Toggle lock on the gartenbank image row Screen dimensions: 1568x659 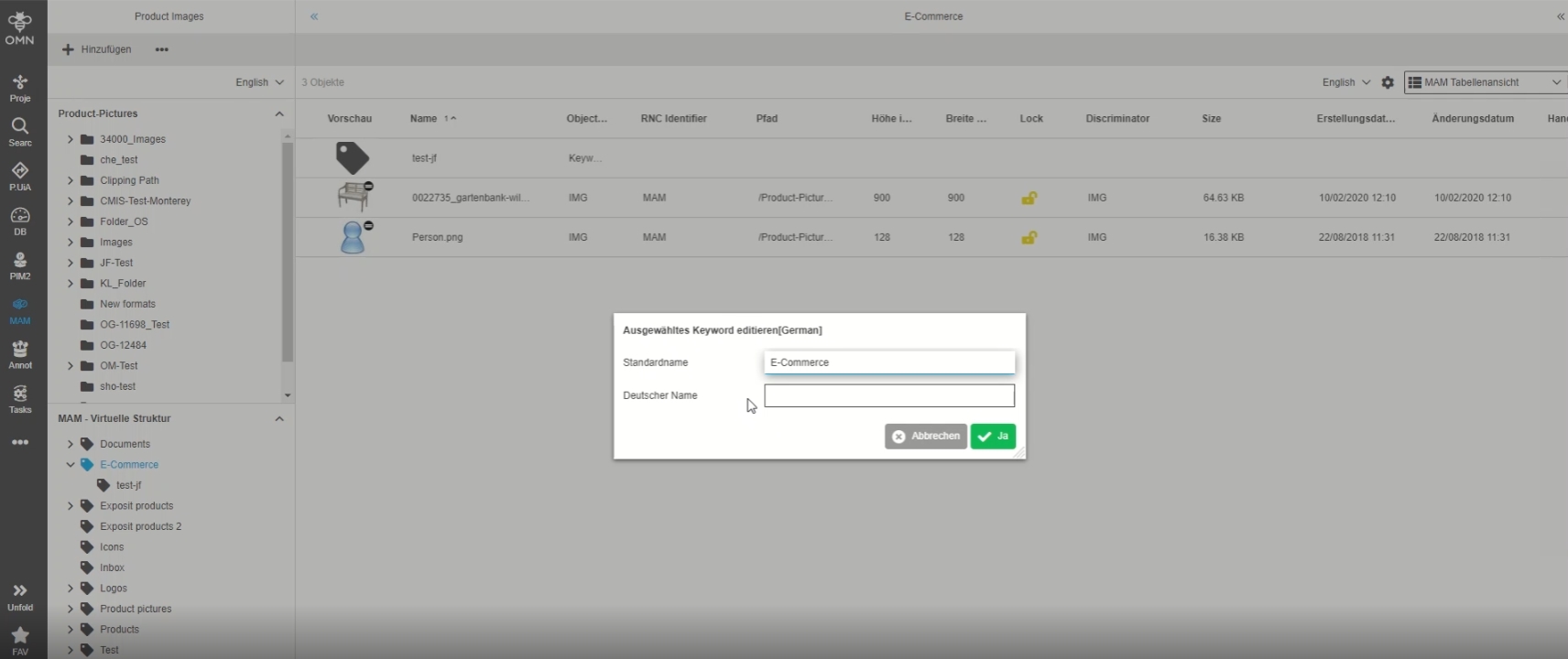(x=1029, y=198)
